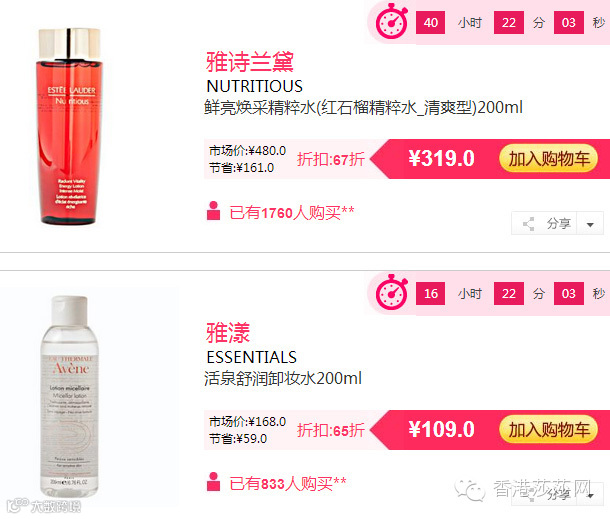This screenshot has width=610, height=519.
Task: Open the 活泉舒润卸妆水200ml product title
Action: (x=283, y=379)
